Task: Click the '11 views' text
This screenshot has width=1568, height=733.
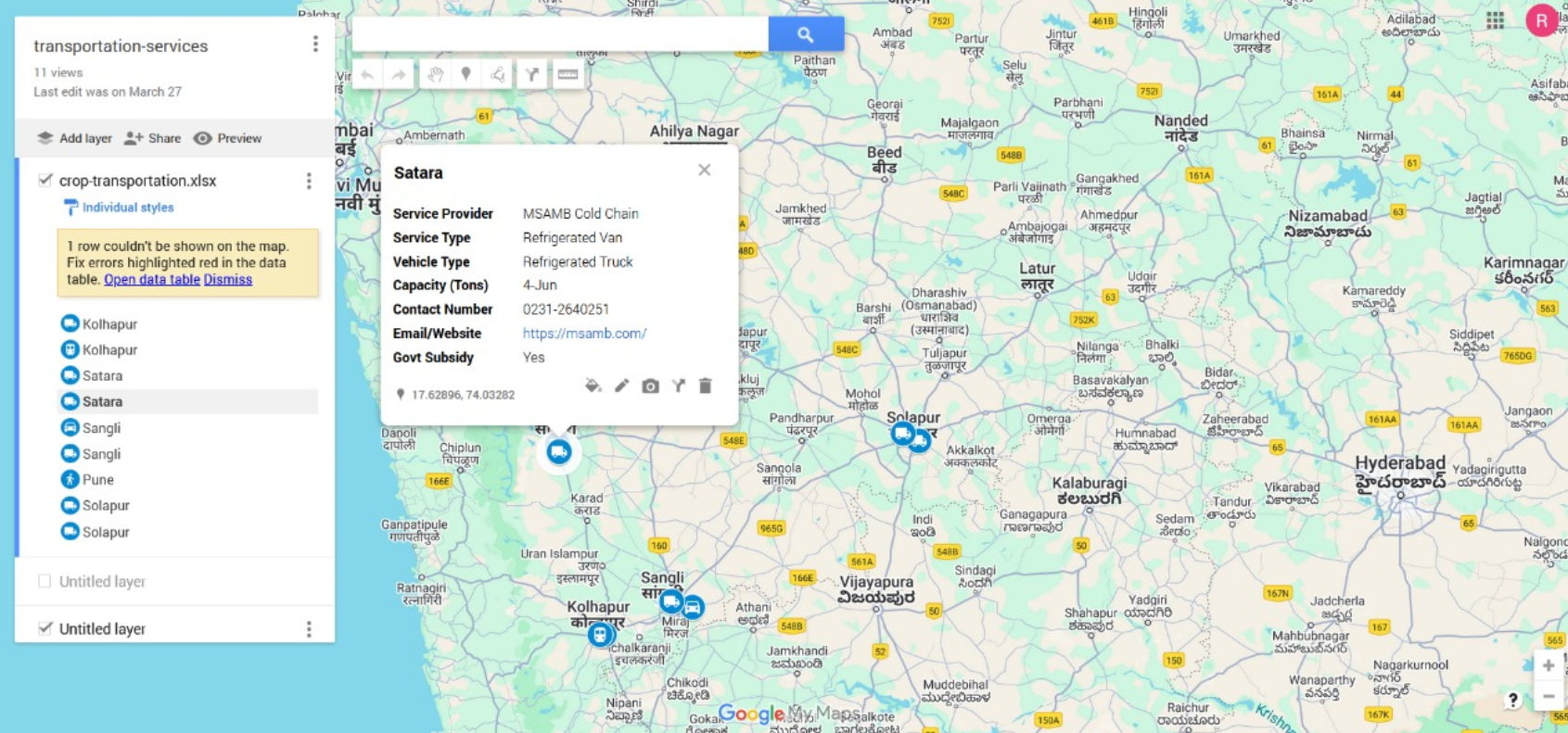Action: pos(58,72)
